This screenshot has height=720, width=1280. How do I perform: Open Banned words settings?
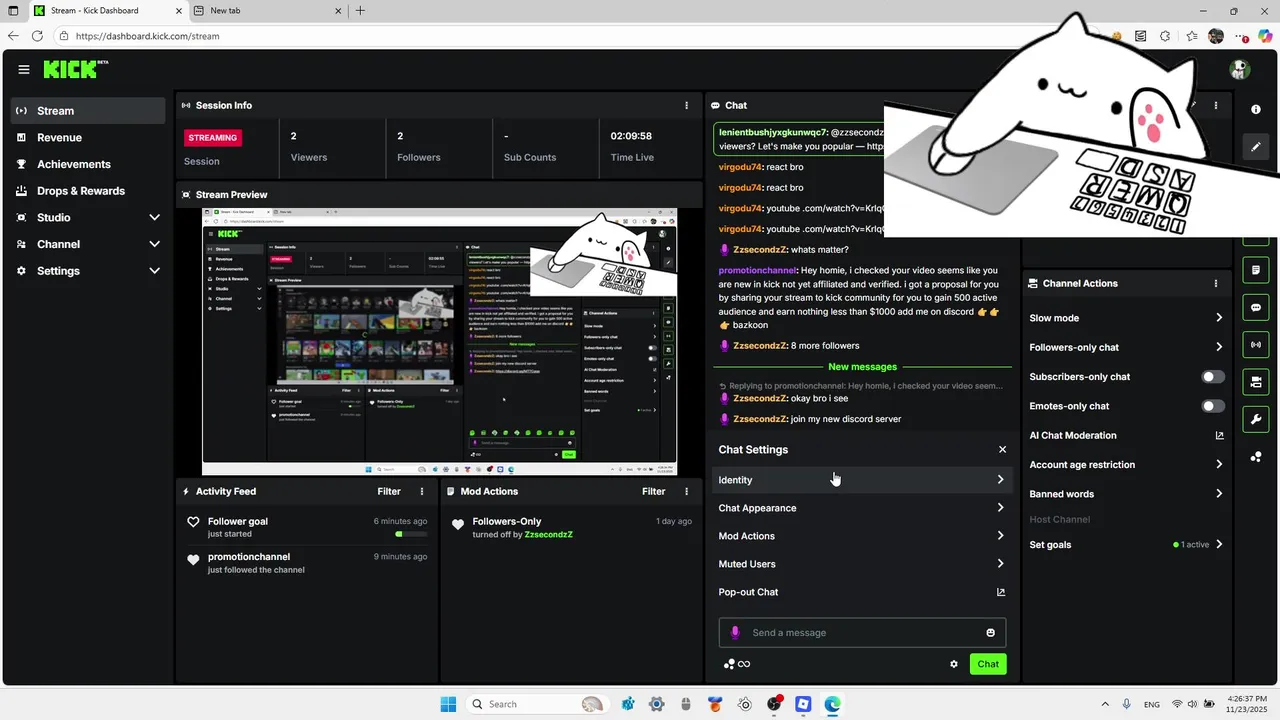tap(1126, 494)
